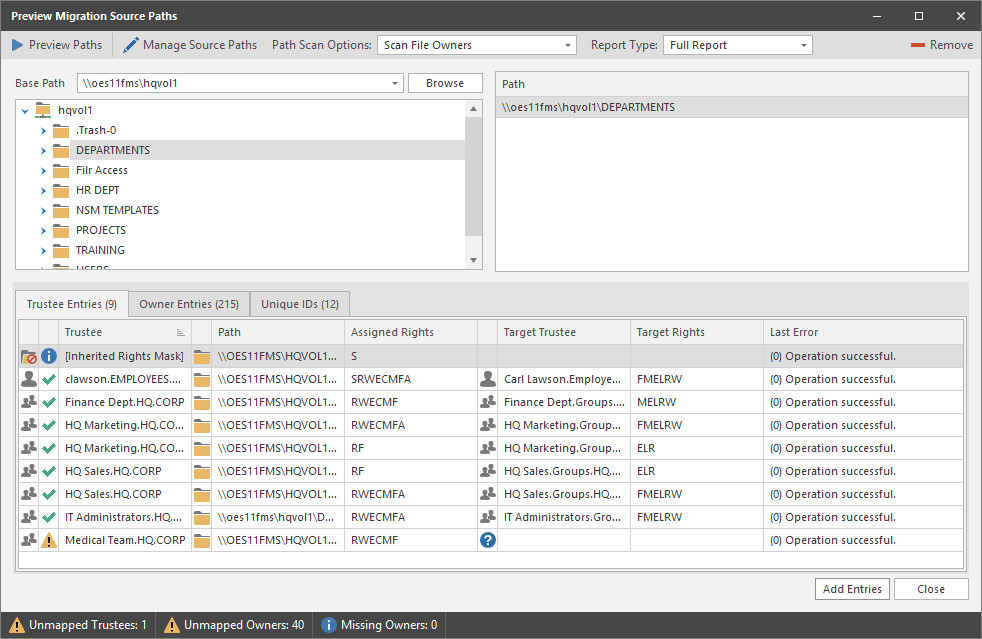Collapse the hqvol1 tree node
The height and width of the screenshot is (639, 982).
click(x=25, y=111)
